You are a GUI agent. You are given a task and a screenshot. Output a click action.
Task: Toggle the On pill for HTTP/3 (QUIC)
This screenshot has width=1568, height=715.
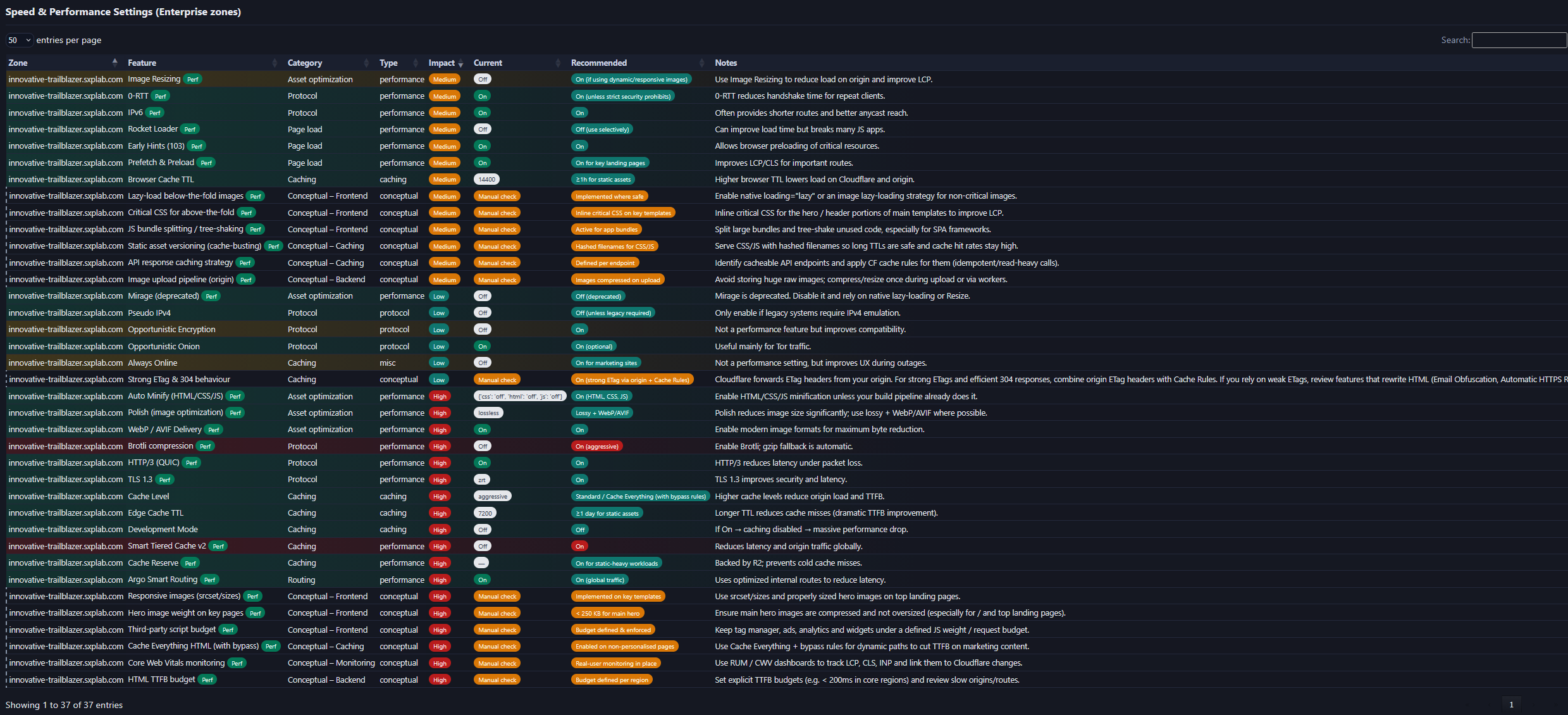(x=483, y=463)
